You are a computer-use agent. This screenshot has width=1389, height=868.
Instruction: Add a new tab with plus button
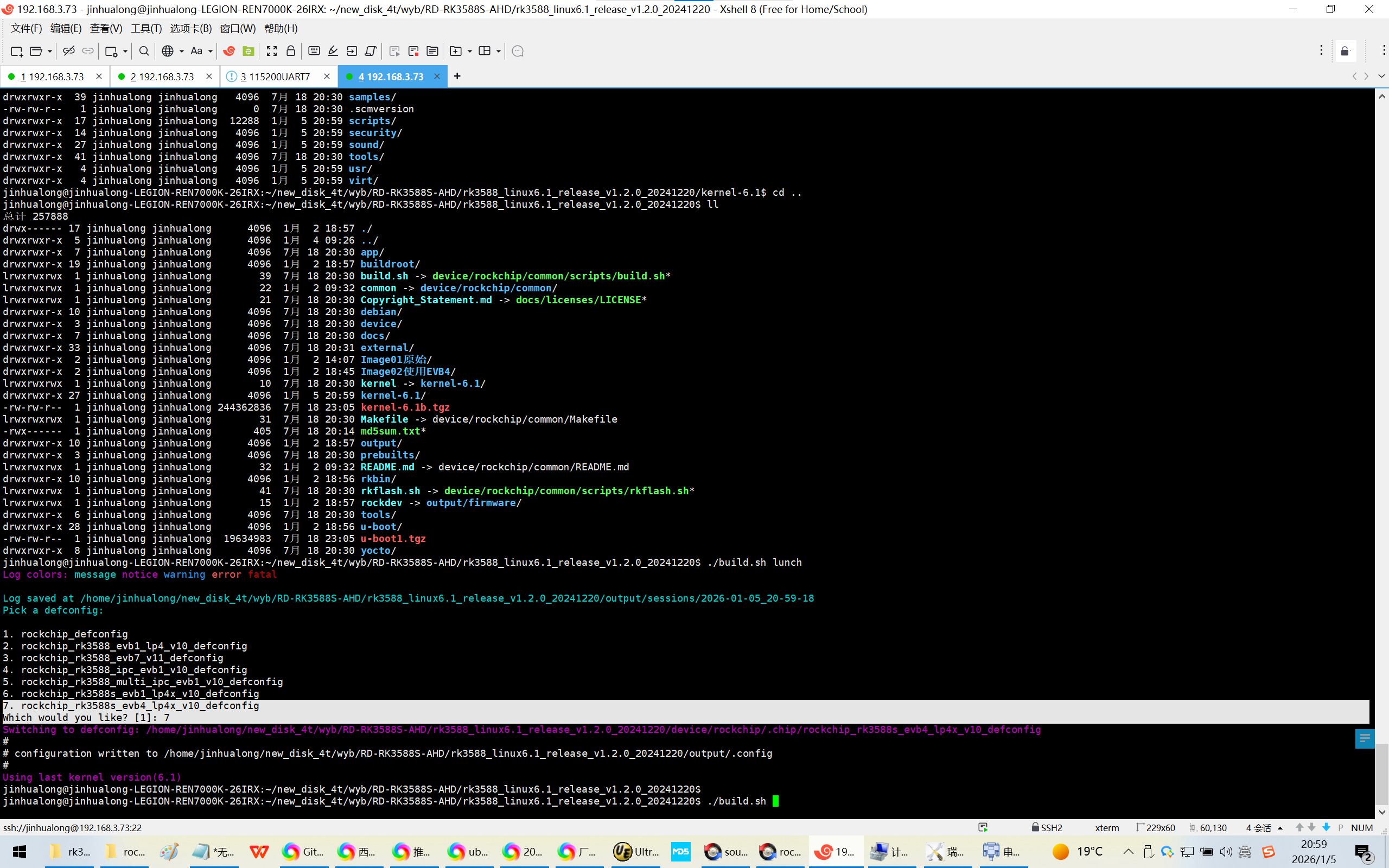pos(457,76)
